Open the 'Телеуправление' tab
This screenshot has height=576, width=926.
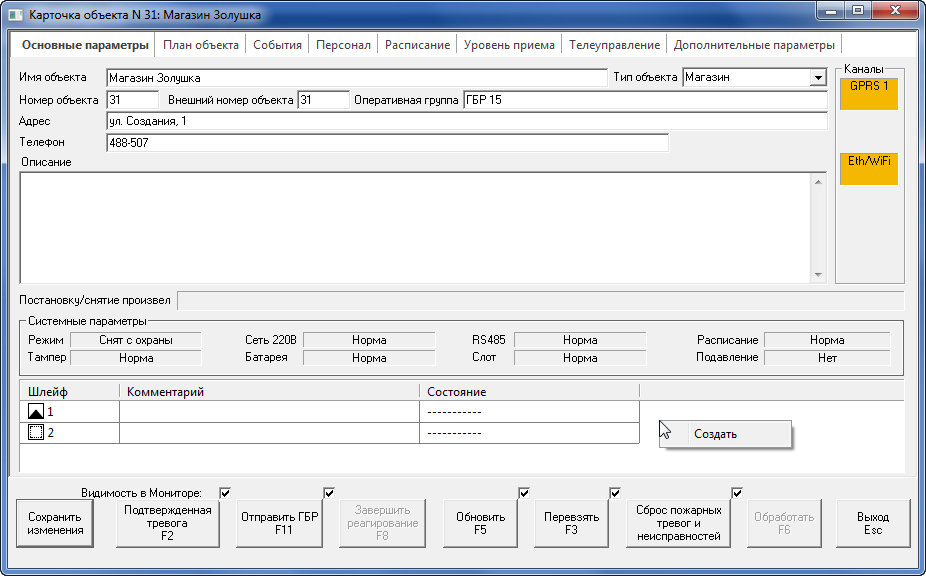[614, 45]
